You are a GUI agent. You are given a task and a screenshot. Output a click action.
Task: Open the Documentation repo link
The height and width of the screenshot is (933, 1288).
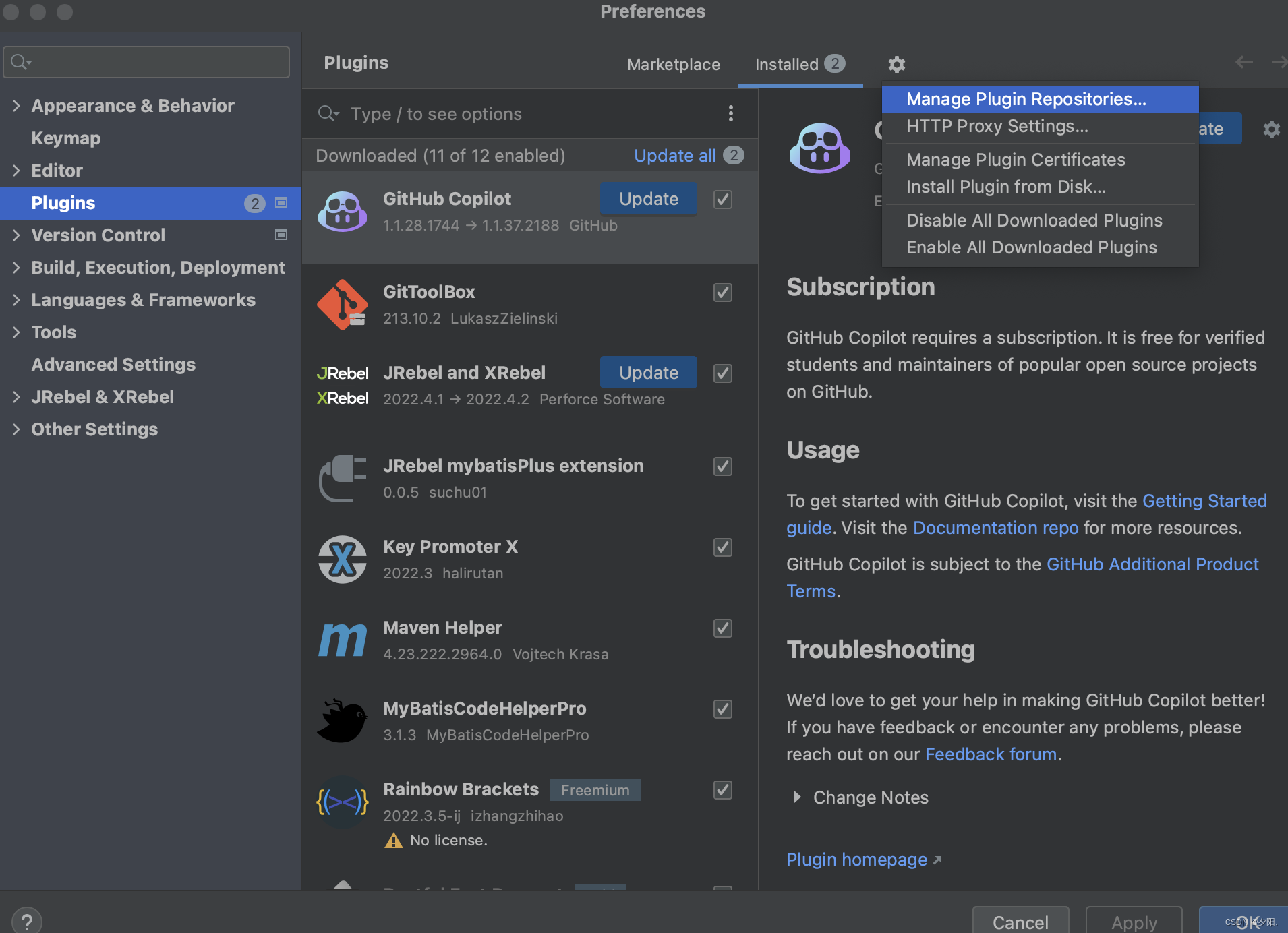[x=995, y=528]
